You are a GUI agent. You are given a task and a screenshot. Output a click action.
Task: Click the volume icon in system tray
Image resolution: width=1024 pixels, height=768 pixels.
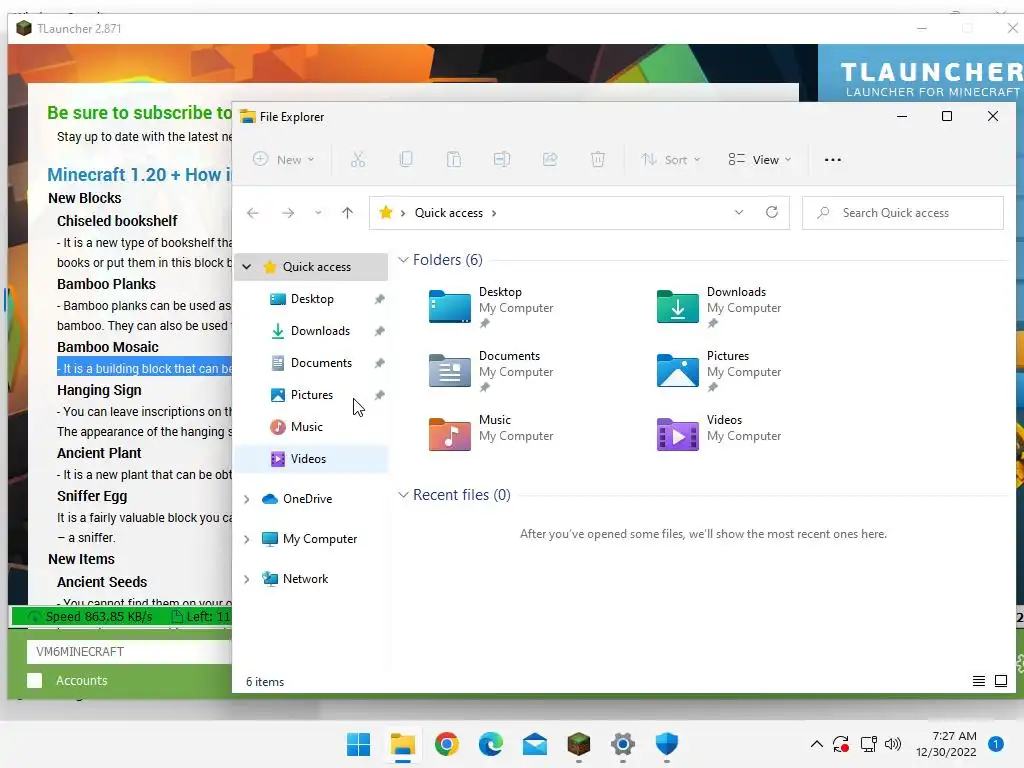point(893,744)
